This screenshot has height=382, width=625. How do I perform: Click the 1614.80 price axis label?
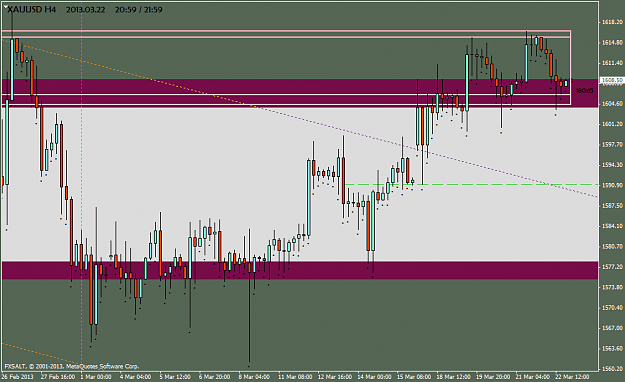tap(612, 42)
